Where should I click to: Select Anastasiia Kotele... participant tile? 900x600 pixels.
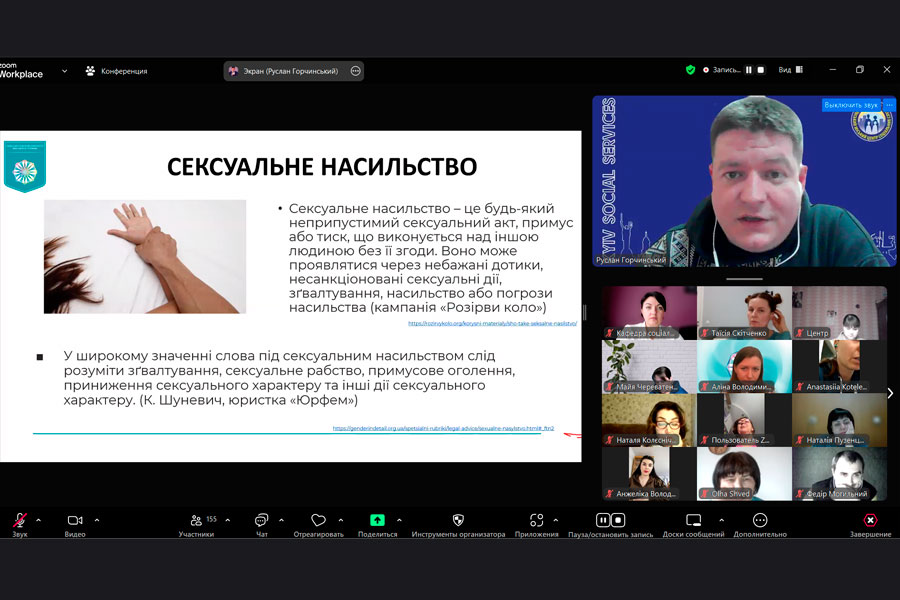pos(839,366)
